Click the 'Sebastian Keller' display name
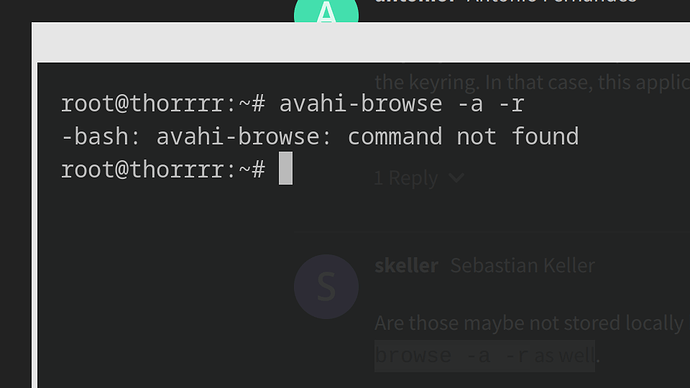690x388 pixels. 522,266
